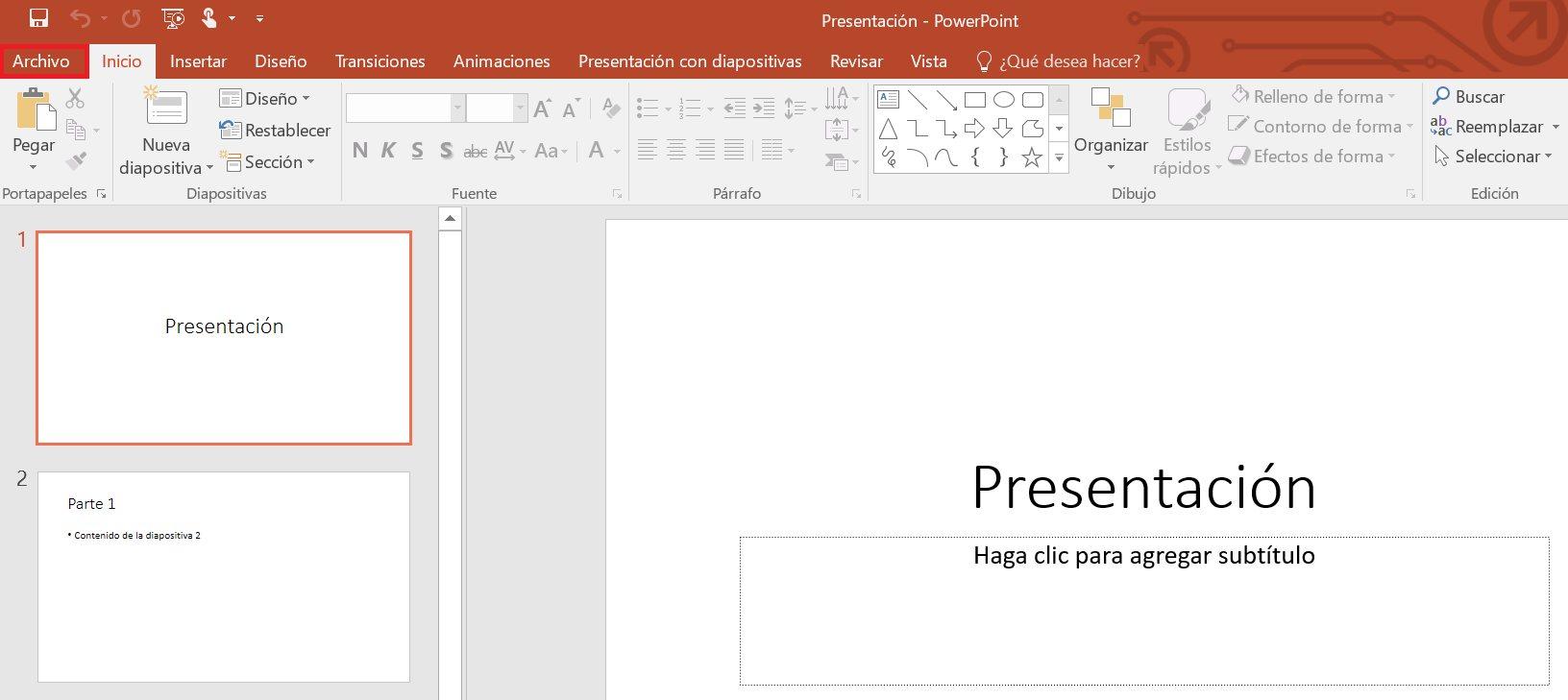Open the font size combo box
The image size is (1568, 700).
click(x=498, y=108)
